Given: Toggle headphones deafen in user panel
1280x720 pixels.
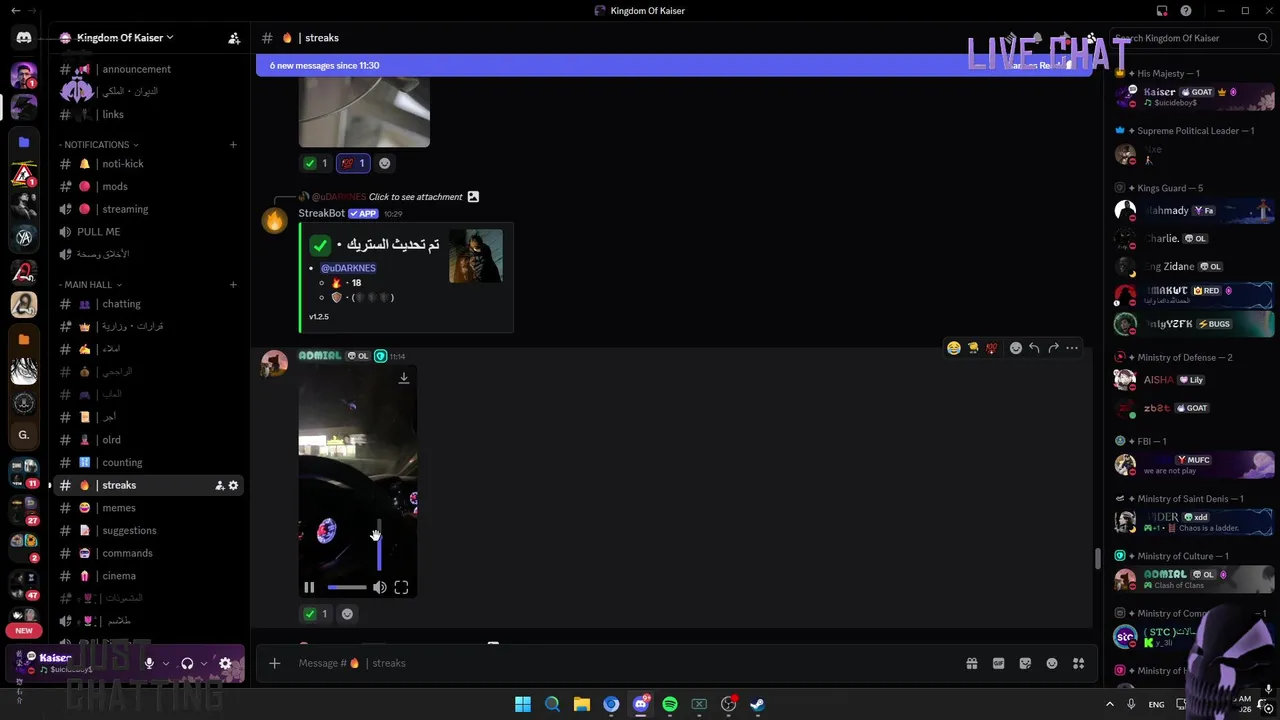Looking at the screenshot, I should point(187,663).
